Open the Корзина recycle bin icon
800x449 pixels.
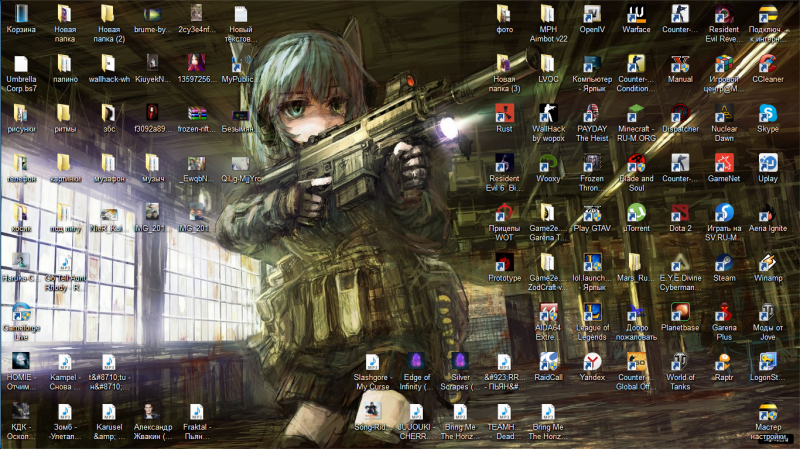click(21, 14)
